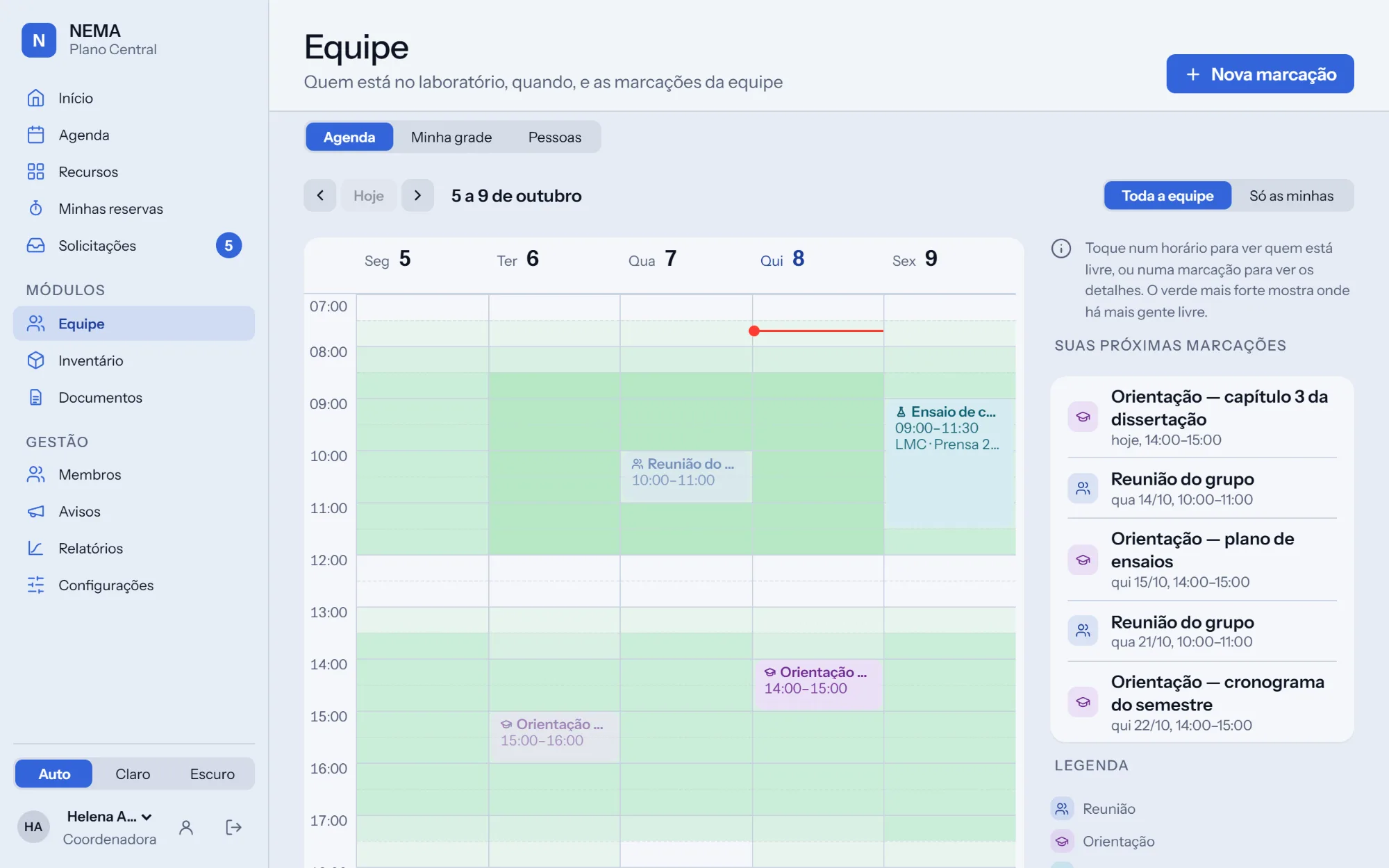Open Orientação — plano de ensaios
The height and width of the screenshot is (868, 1389).
click(1202, 560)
